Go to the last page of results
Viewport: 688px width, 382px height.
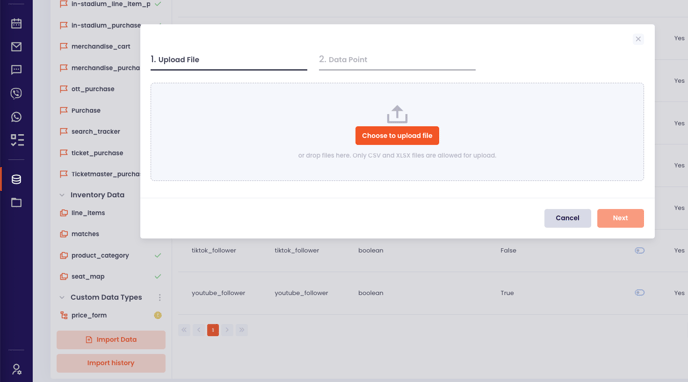click(x=242, y=330)
